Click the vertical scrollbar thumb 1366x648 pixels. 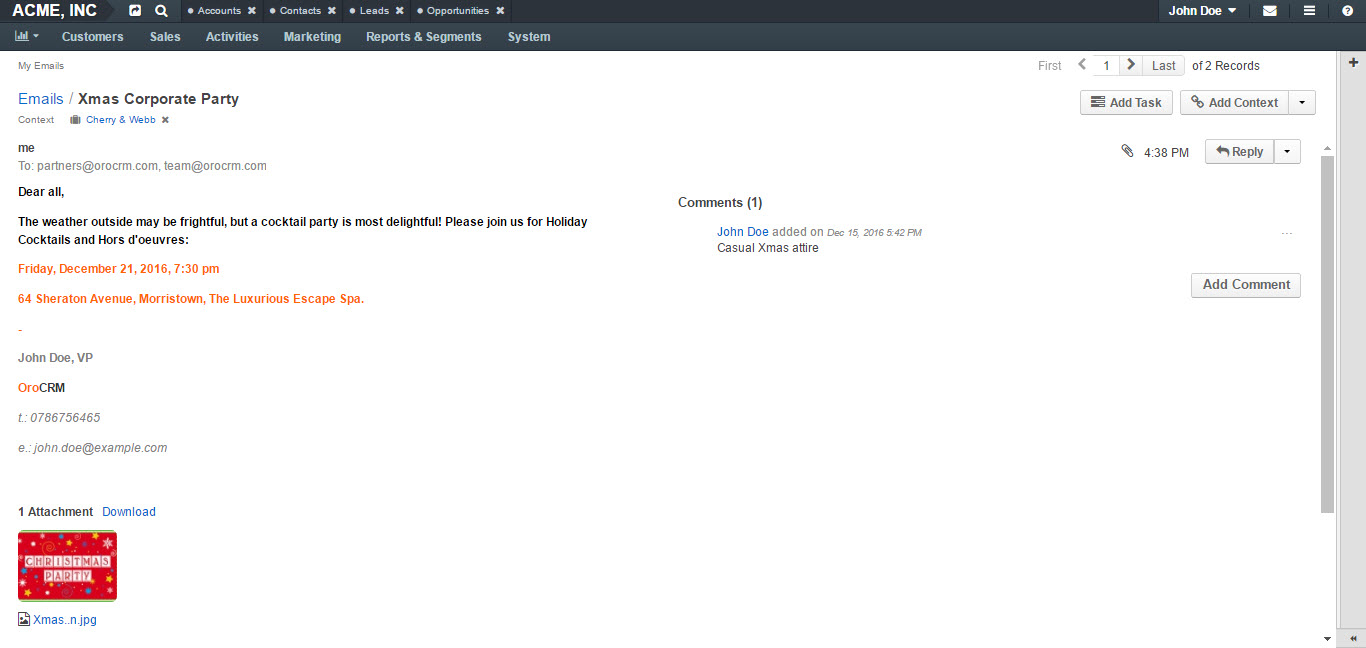coord(1327,334)
